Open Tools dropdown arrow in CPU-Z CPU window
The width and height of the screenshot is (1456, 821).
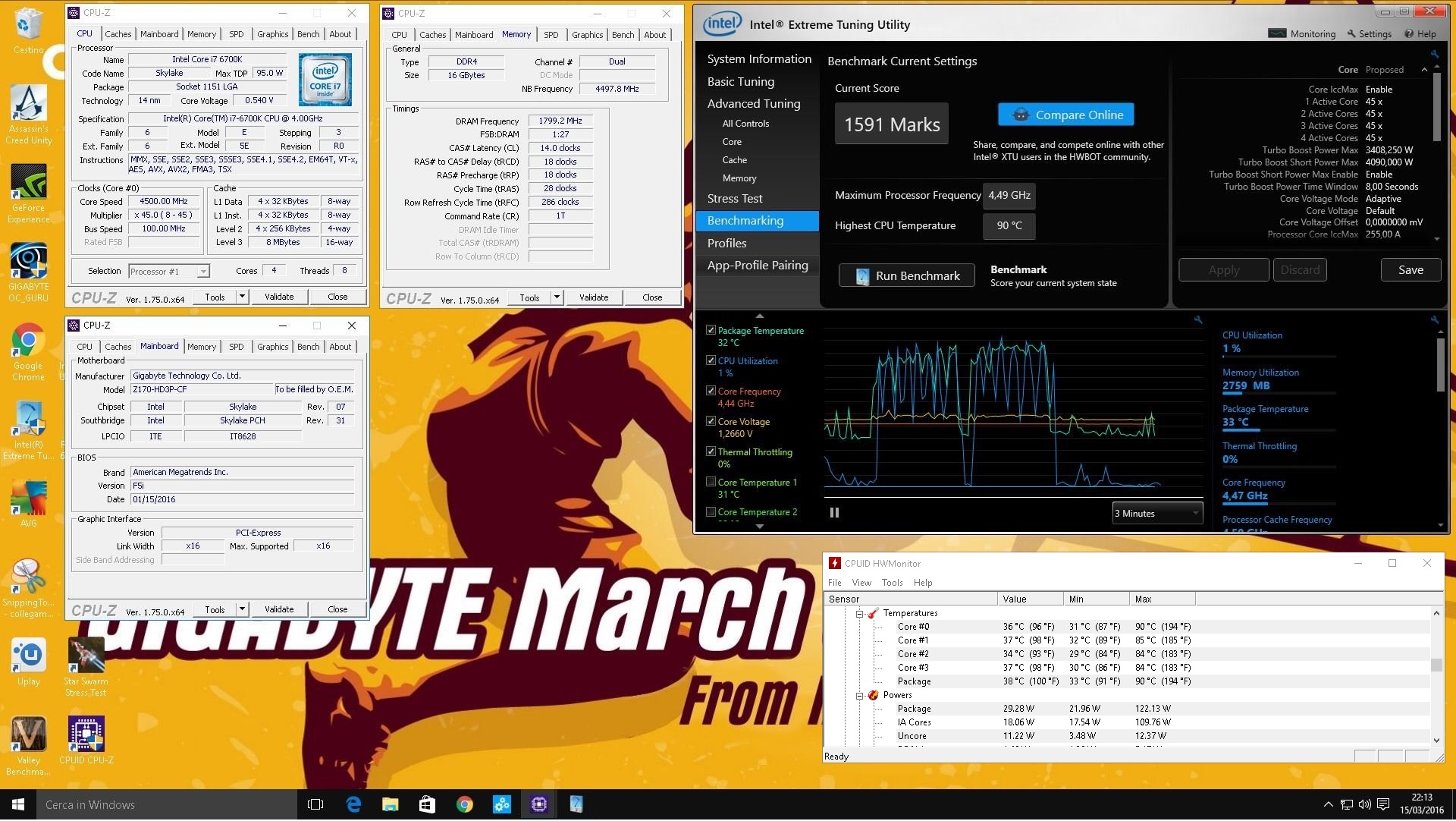(242, 297)
